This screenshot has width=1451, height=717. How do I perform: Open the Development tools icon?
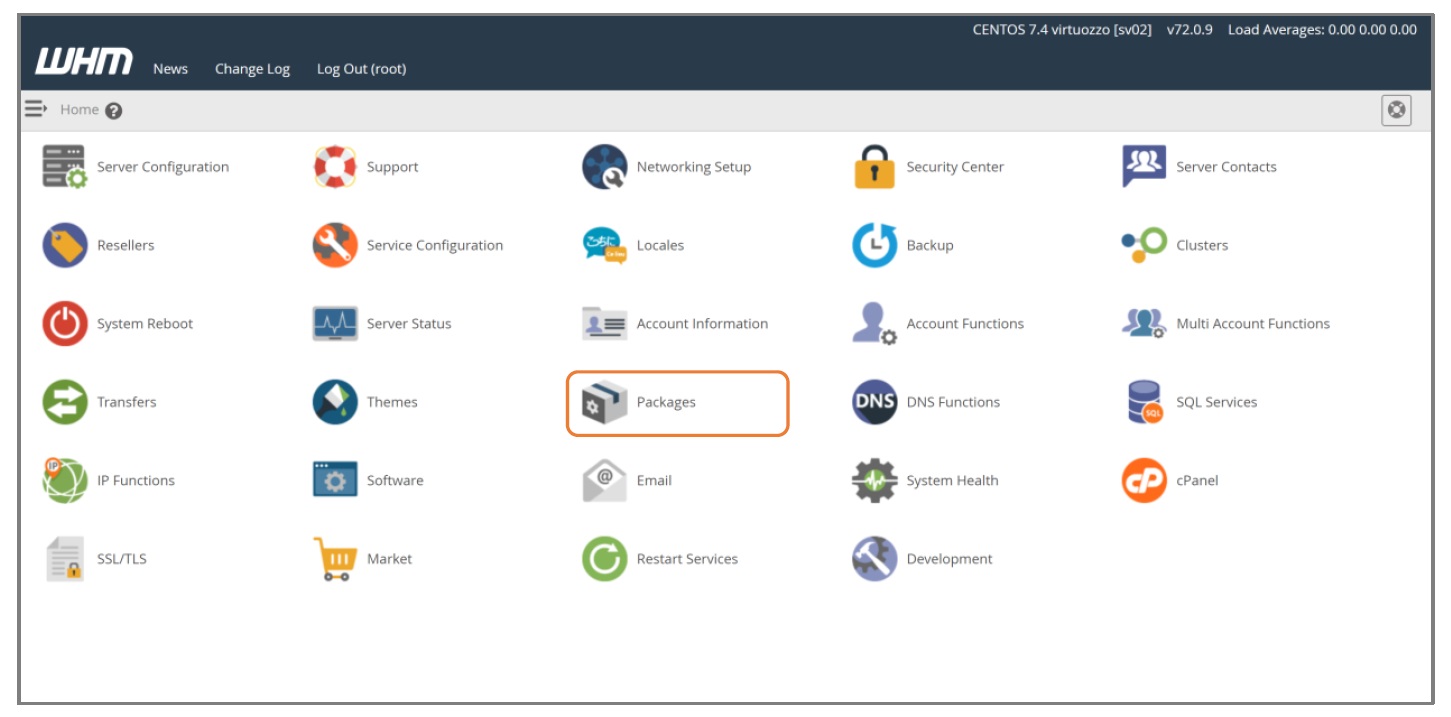[875, 559]
